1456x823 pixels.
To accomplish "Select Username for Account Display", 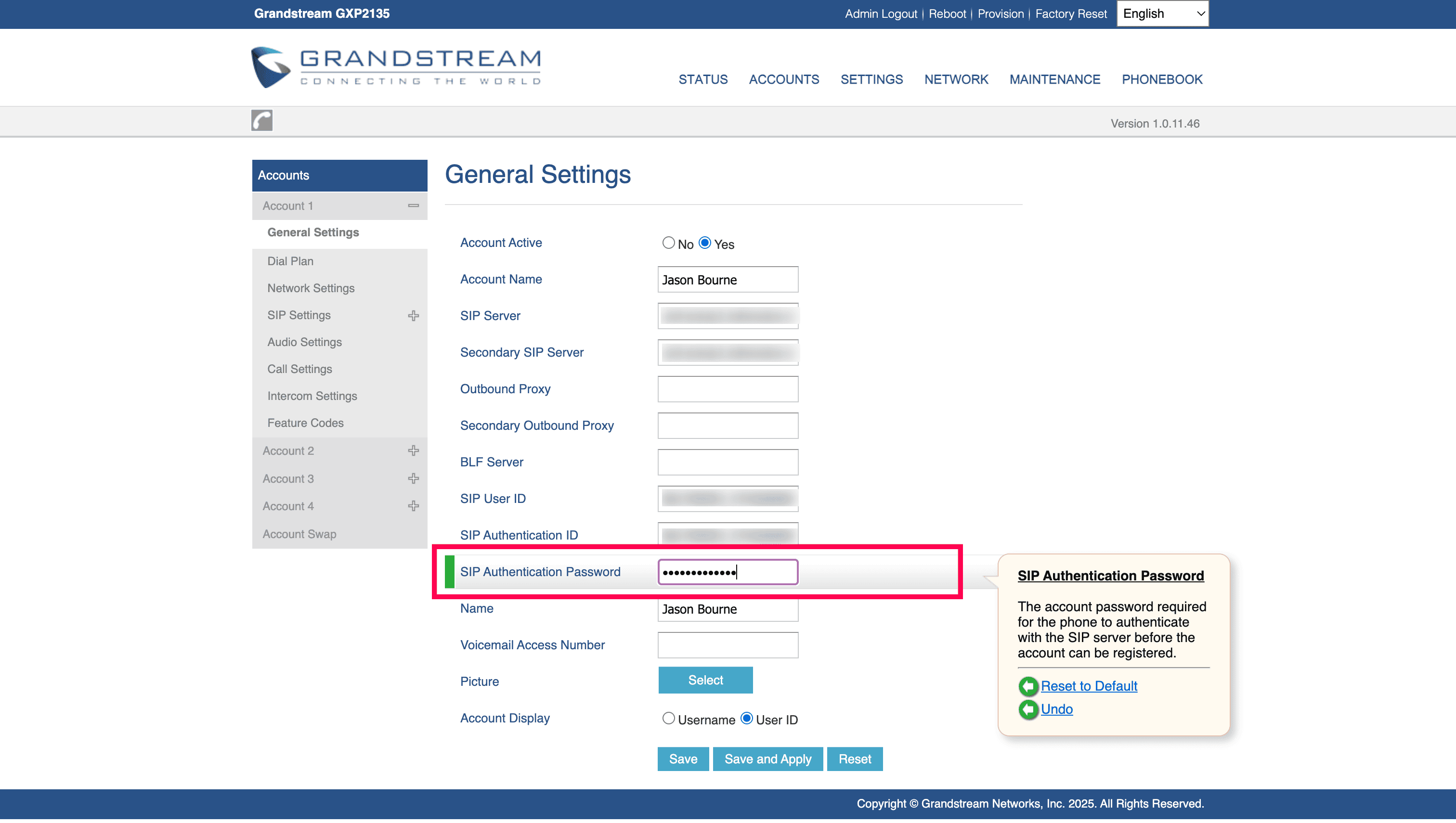I will click(668, 719).
